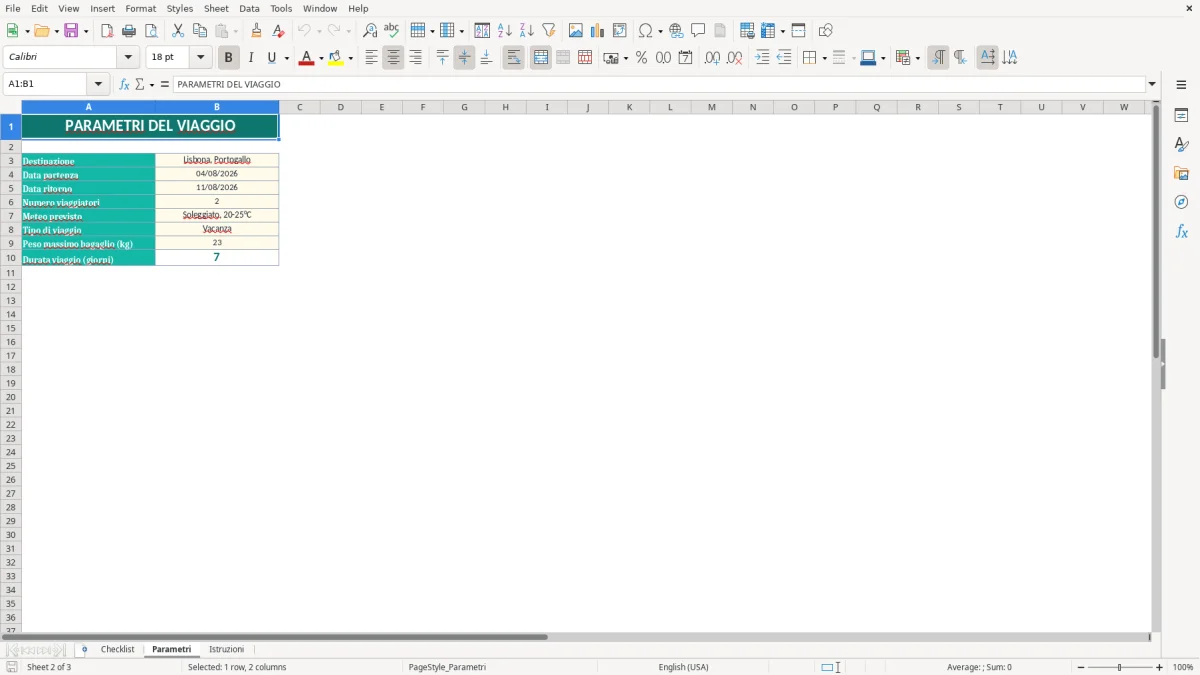Open the Font Color dropdown arrow
This screenshot has height=675, width=1200.
pyautogui.click(x=321, y=58)
